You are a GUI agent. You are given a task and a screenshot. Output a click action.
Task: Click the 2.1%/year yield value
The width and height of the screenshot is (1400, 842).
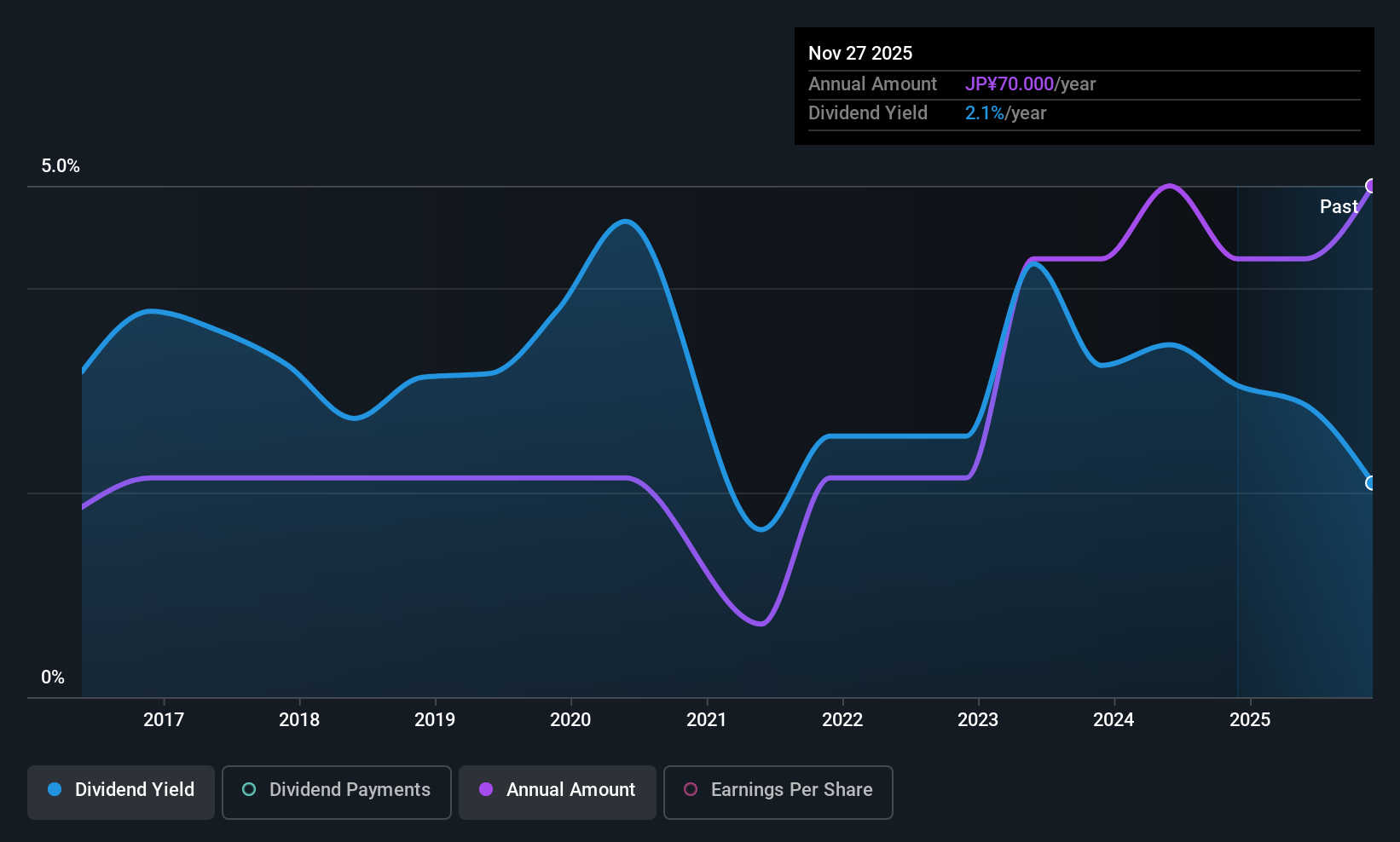(1005, 112)
